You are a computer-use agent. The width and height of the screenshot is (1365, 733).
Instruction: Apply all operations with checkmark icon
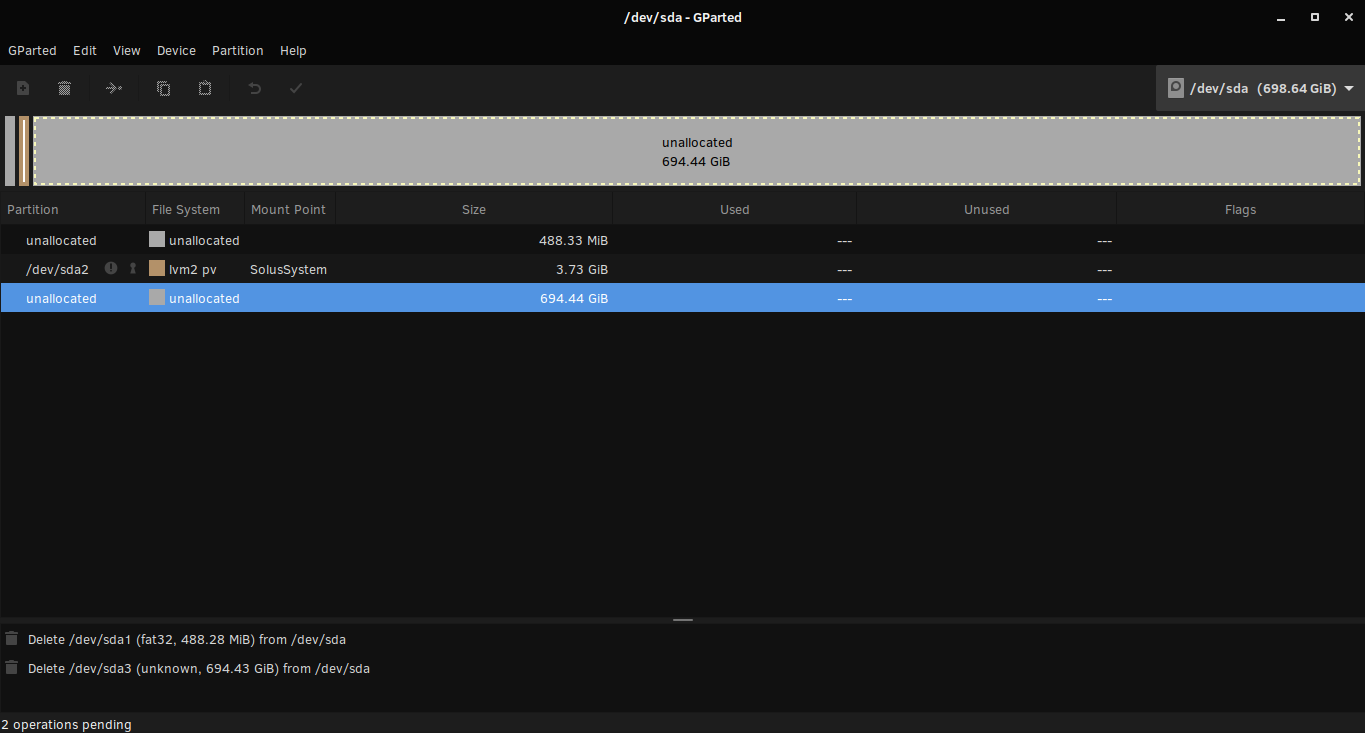pyautogui.click(x=296, y=88)
